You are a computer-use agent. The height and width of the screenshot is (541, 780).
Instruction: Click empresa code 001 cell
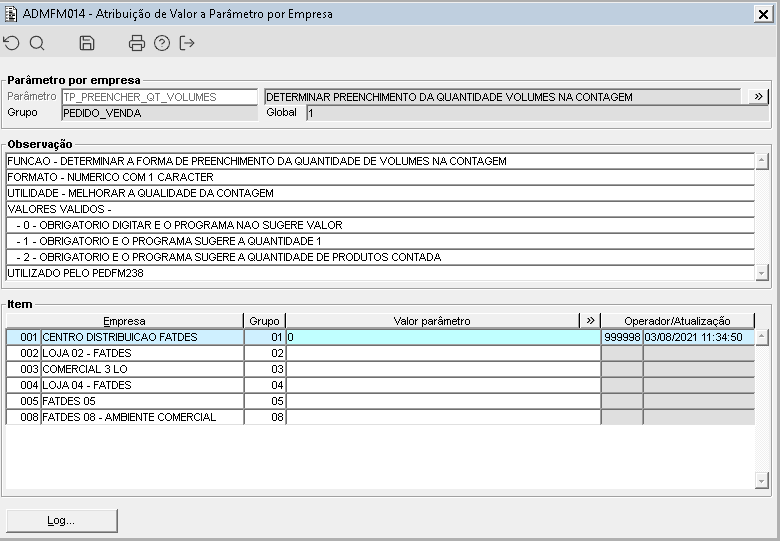24,337
